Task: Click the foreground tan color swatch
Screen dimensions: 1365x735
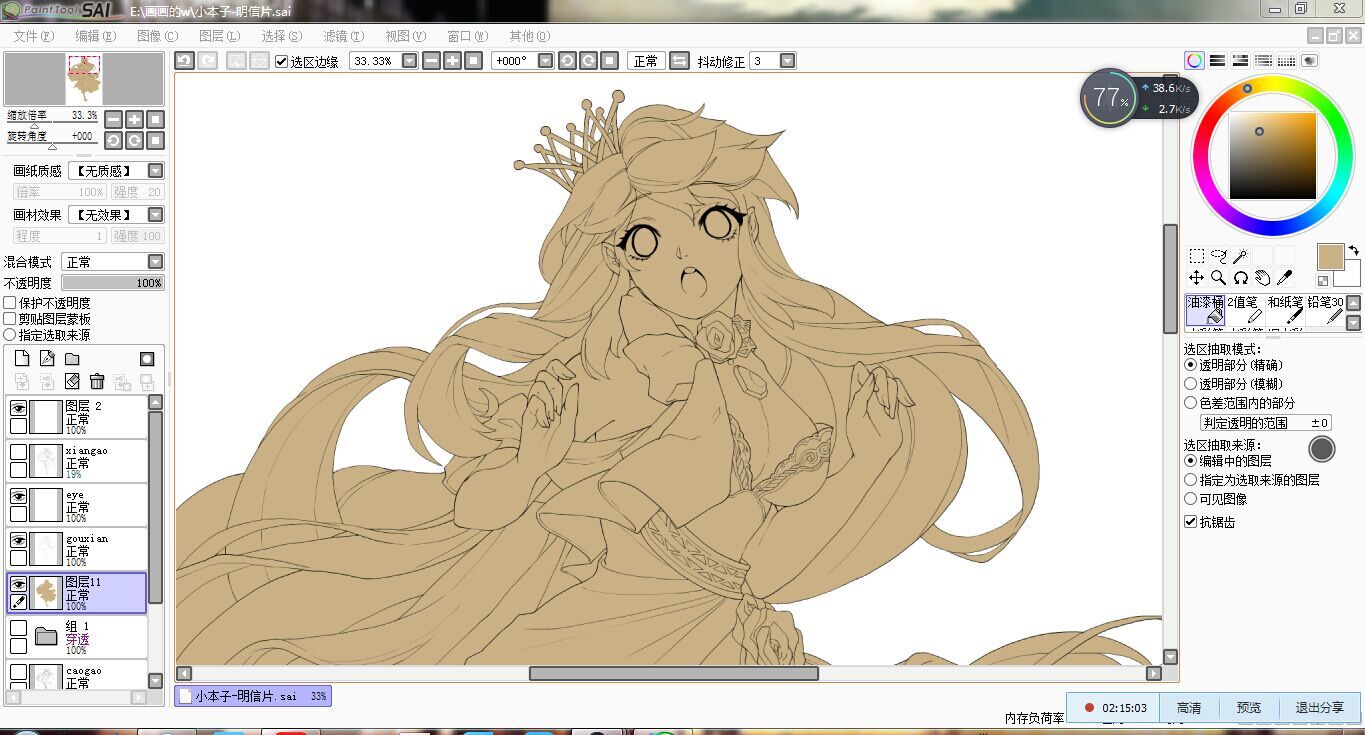Action: (x=1330, y=257)
